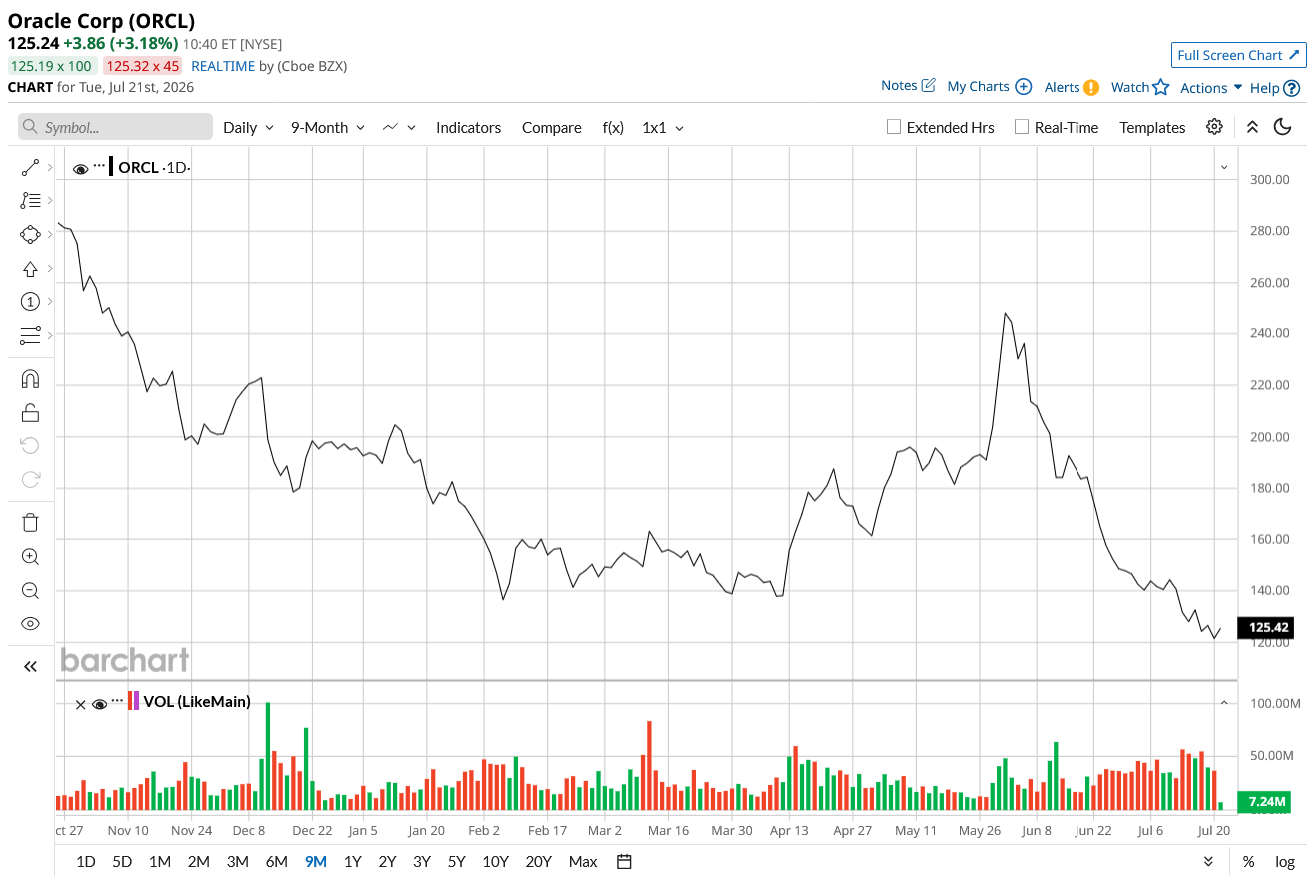Toggle VOL indicator visibility eye

(x=99, y=704)
